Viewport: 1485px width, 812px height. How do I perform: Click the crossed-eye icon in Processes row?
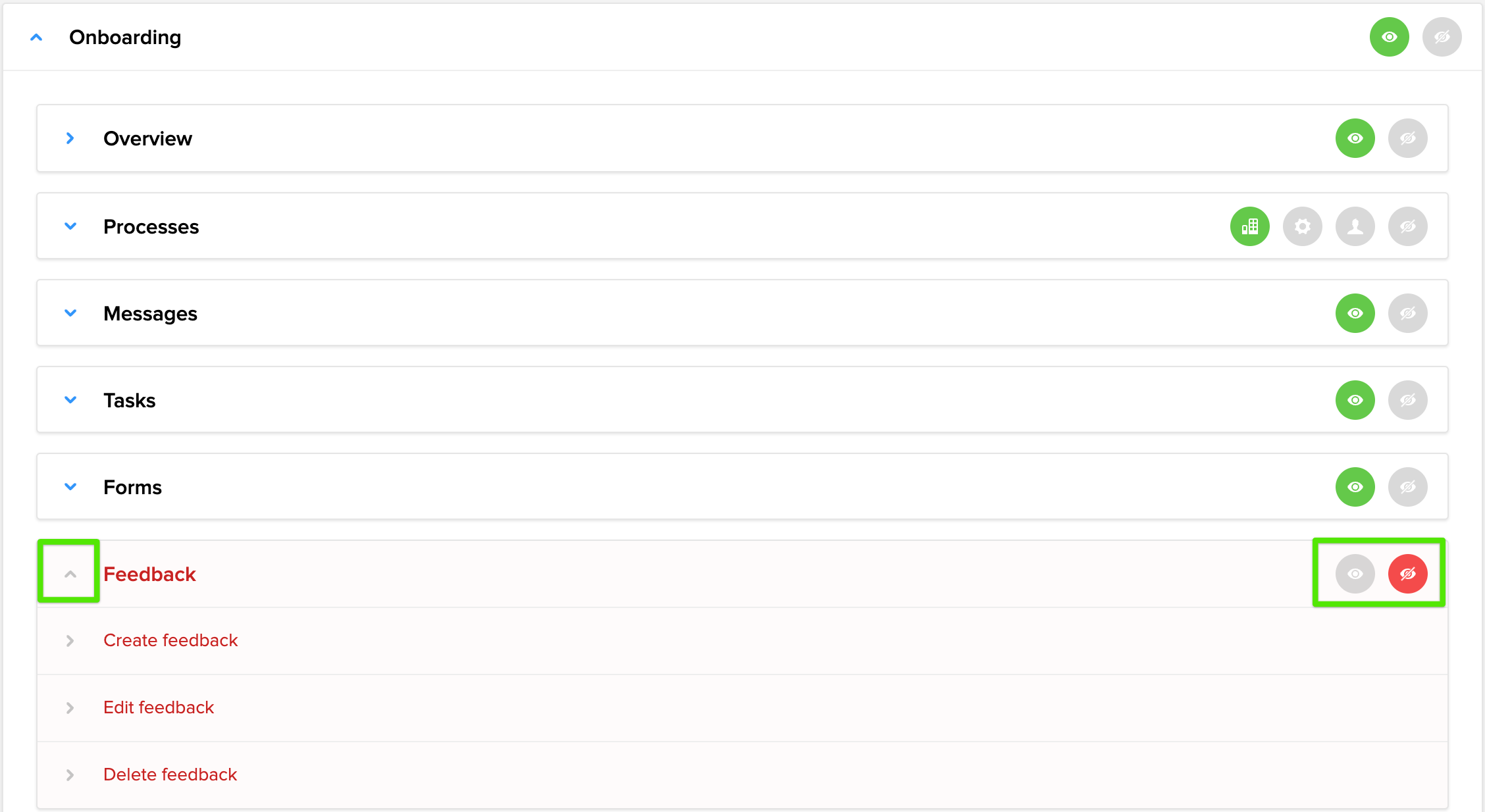1407,226
